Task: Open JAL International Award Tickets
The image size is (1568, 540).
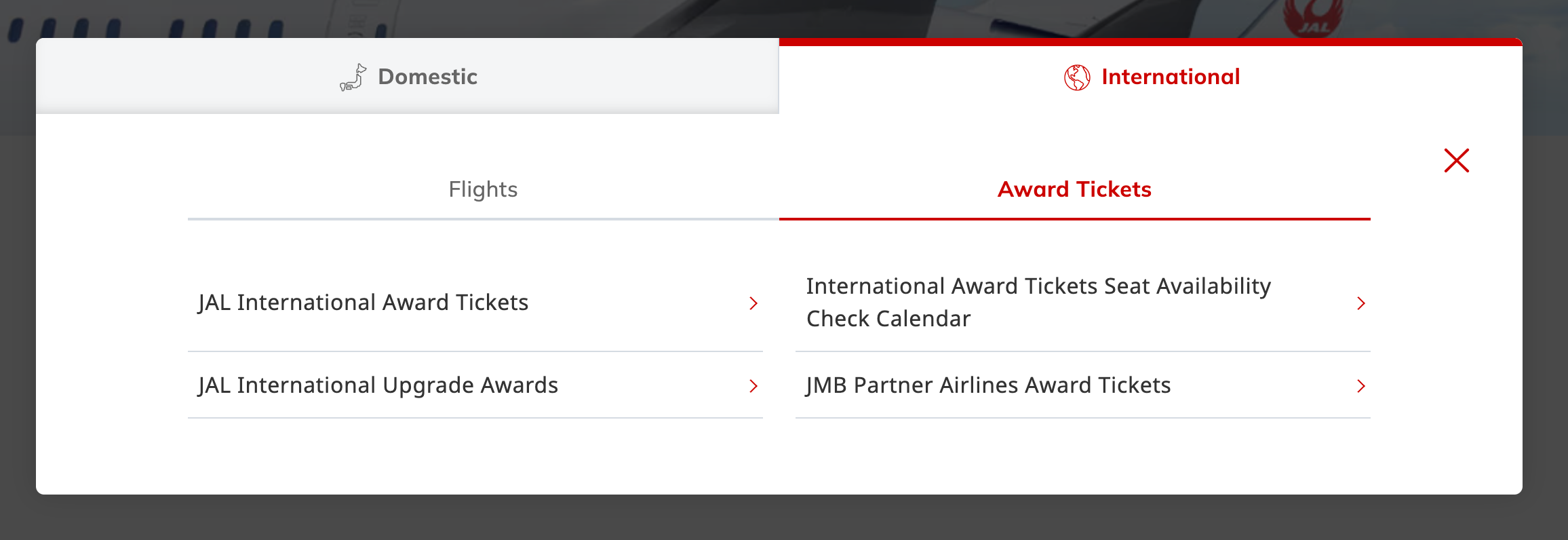Action: coord(364,303)
